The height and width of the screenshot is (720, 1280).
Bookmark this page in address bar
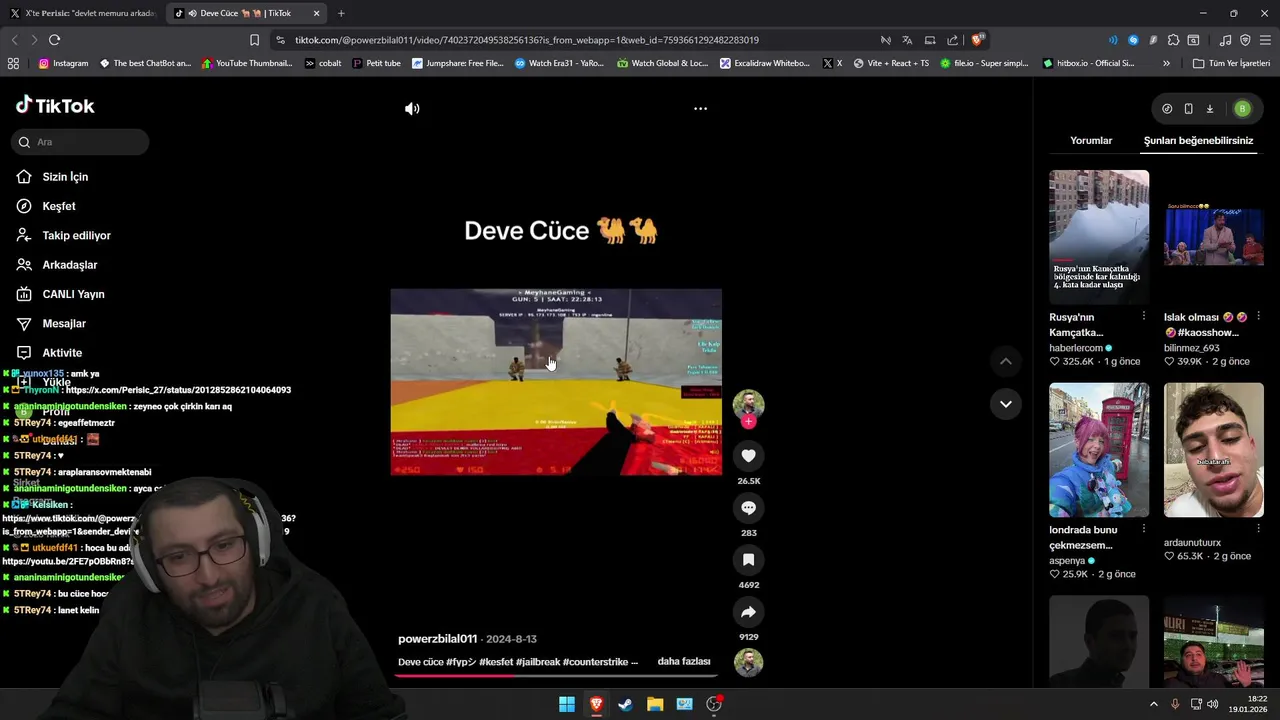(254, 40)
